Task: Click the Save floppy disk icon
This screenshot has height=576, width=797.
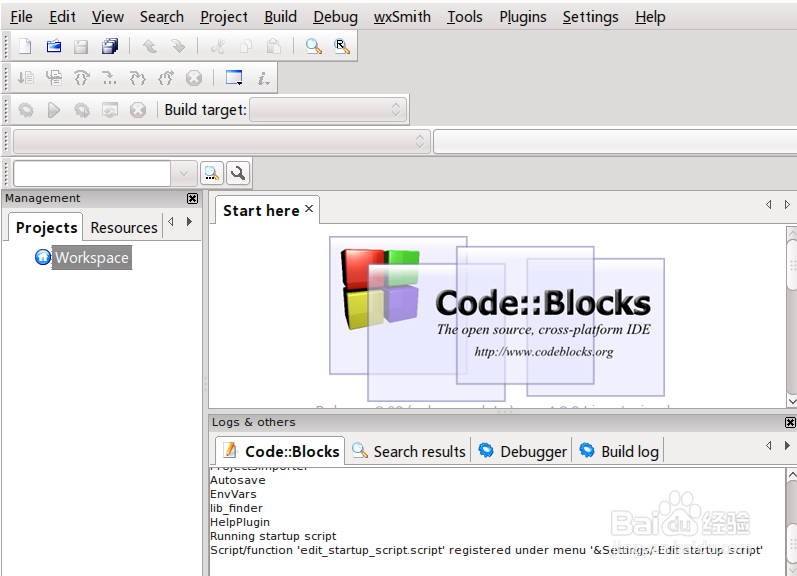Action: click(x=81, y=46)
